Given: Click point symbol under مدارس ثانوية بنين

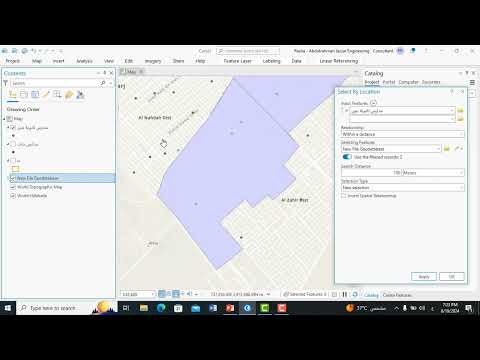Looking at the screenshot, I should (x=13, y=136).
